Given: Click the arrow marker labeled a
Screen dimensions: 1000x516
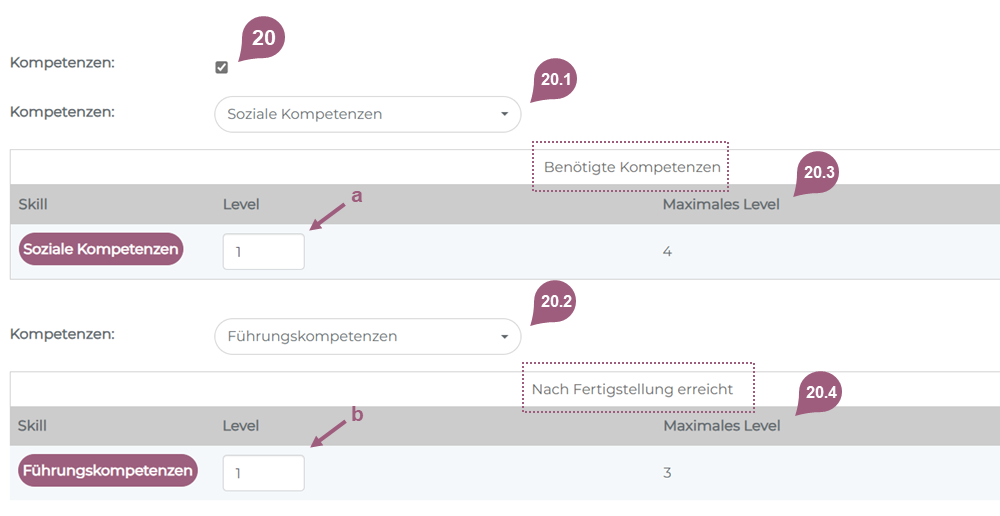Looking at the screenshot, I should [x=356, y=196].
